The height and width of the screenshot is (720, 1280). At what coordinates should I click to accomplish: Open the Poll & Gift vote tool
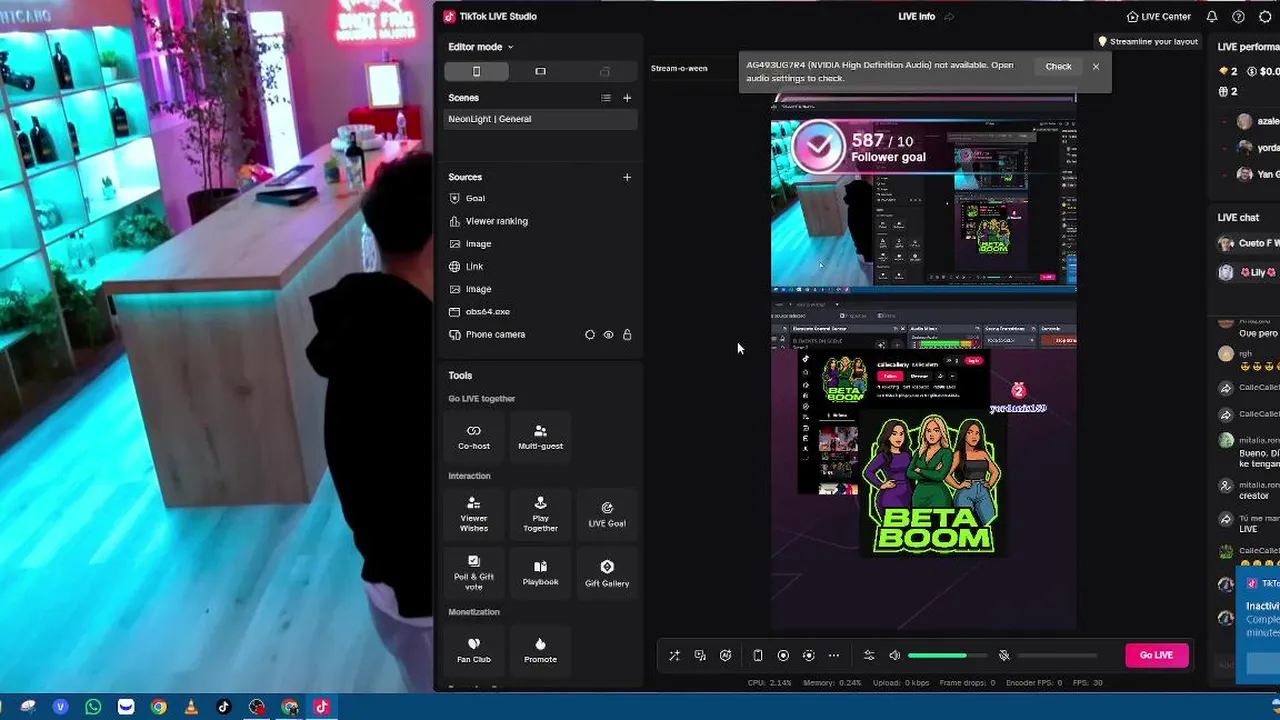[474, 573]
